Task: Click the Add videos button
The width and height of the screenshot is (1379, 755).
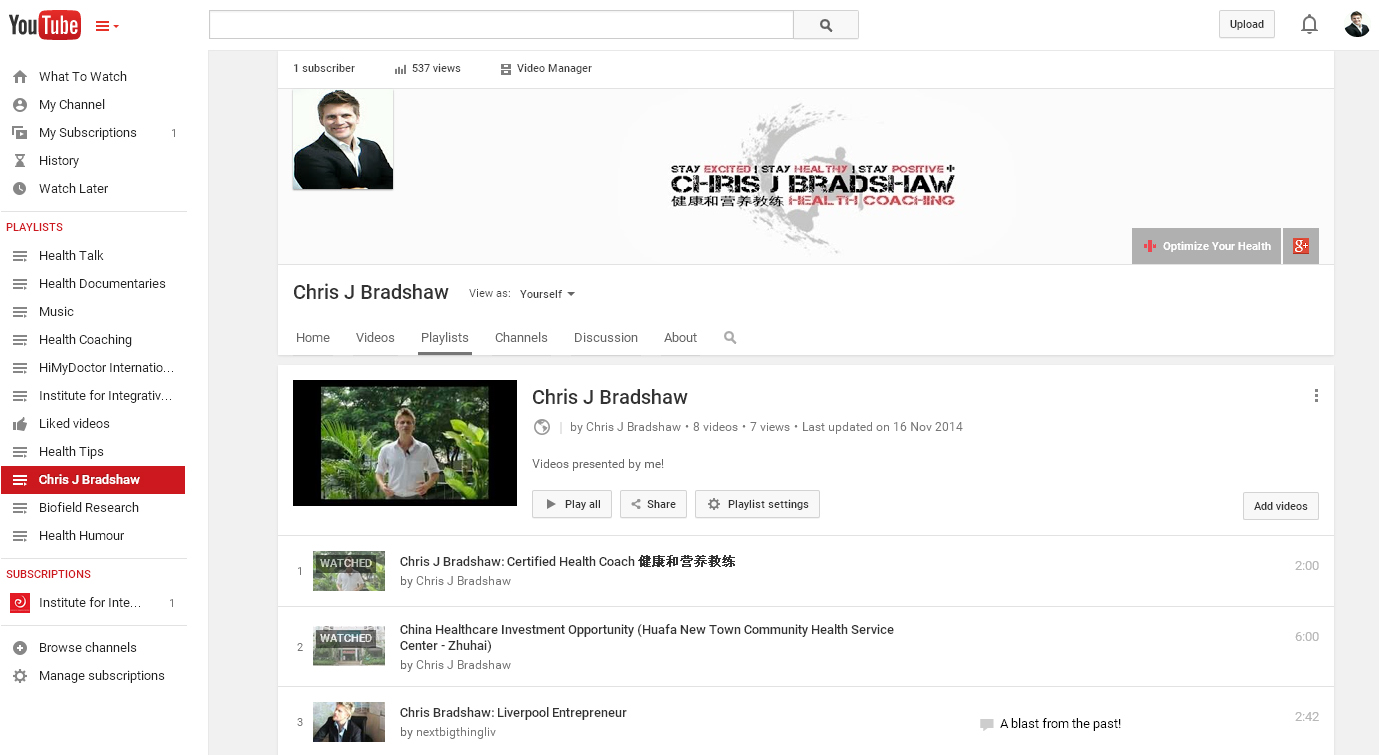Action: pyautogui.click(x=1280, y=506)
